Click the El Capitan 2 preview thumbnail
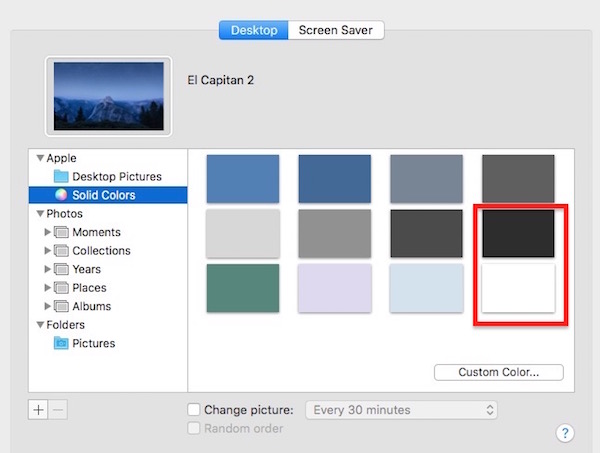Image resolution: width=600 pixels, height=453 pixels. [x=109, y=95]
